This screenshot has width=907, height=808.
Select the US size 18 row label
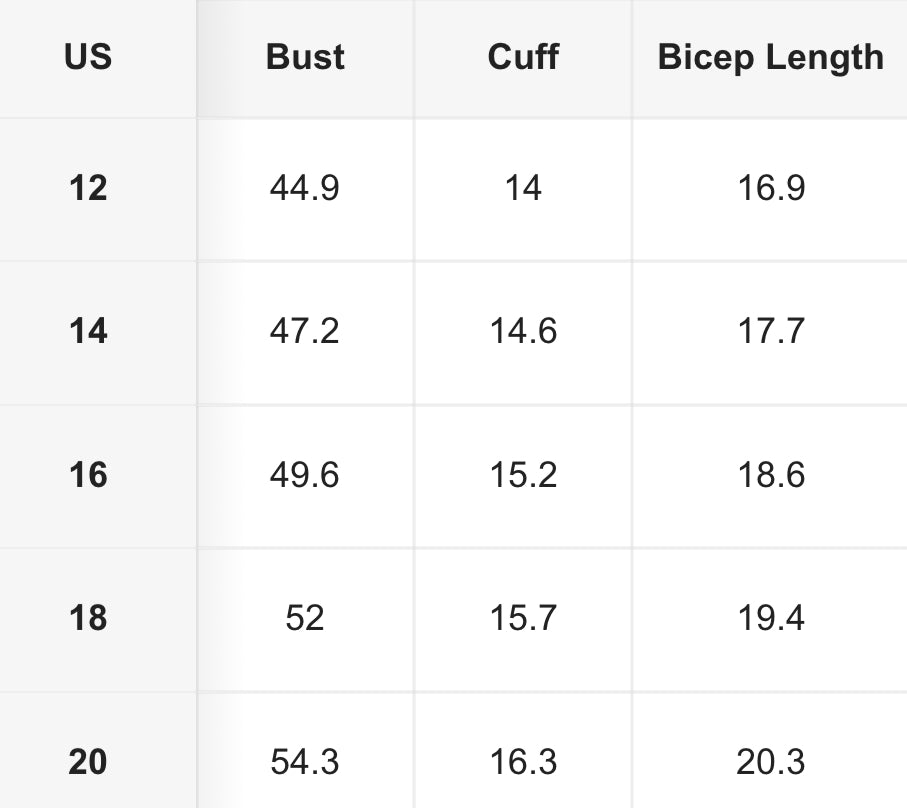coord(88,618)
